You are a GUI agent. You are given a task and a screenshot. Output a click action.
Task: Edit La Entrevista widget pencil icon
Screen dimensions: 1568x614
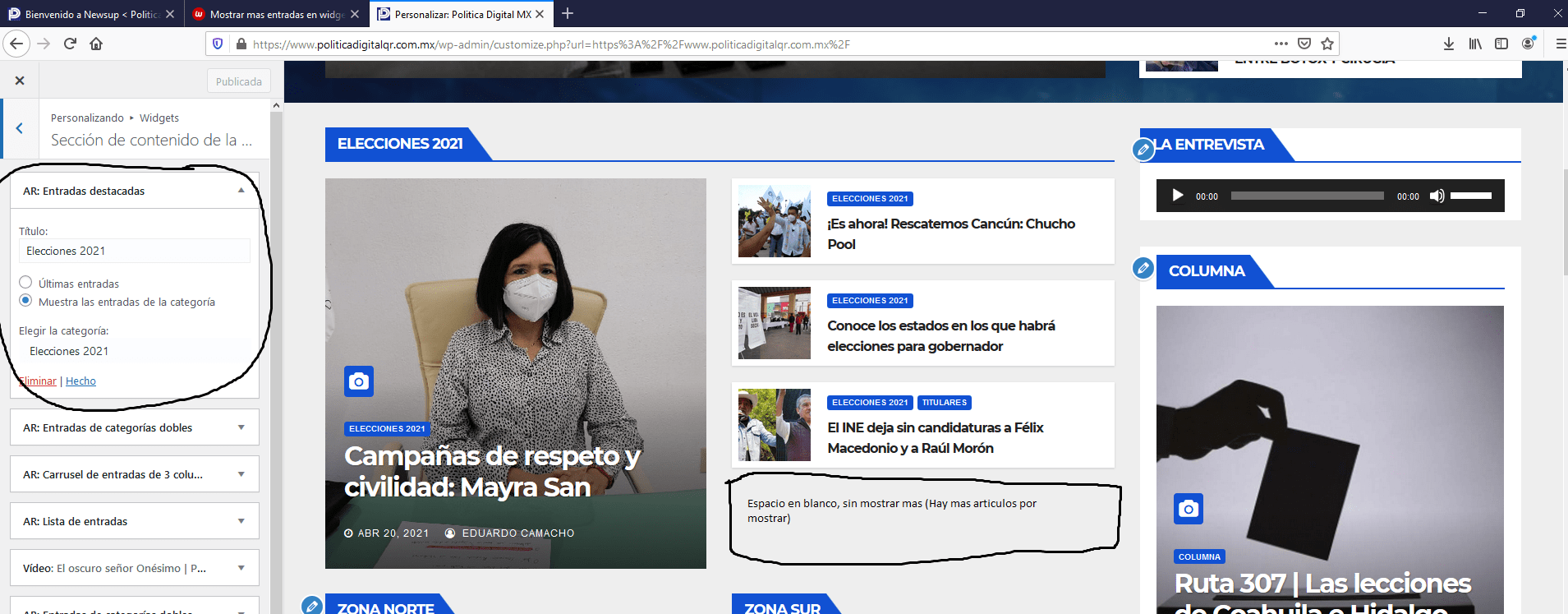point(1143,150)
